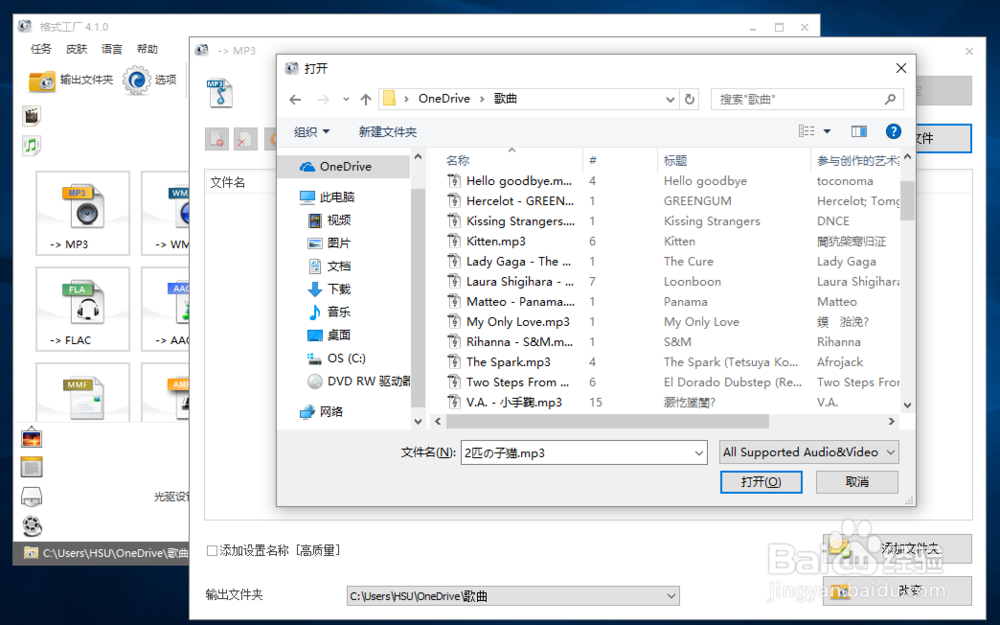Click the MMF format icon in Format Factory
Viewport: 1000px width, 625px height.
(83, 392)
